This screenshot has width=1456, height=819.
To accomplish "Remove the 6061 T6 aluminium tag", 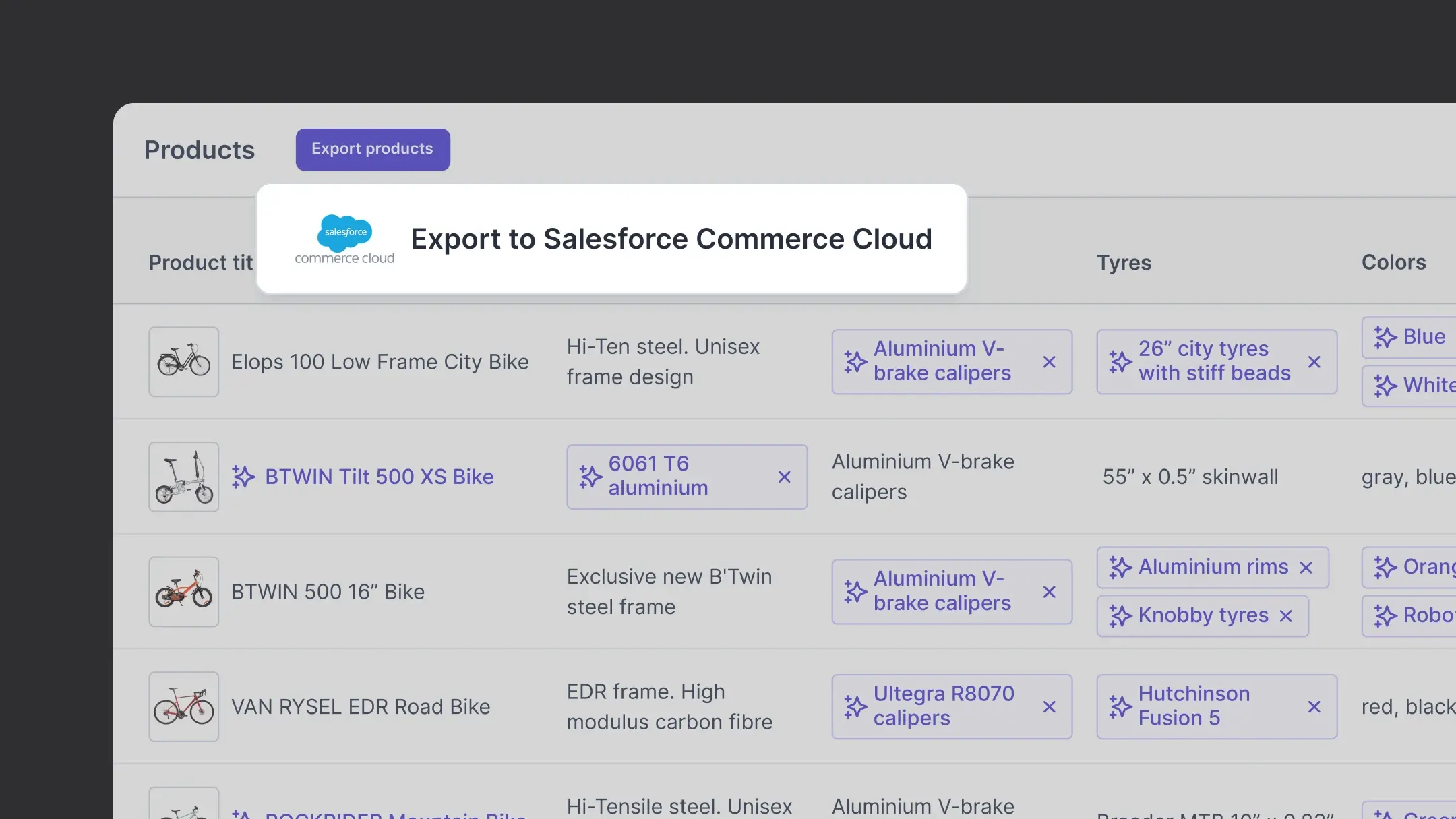I will (x=784, y=477).
